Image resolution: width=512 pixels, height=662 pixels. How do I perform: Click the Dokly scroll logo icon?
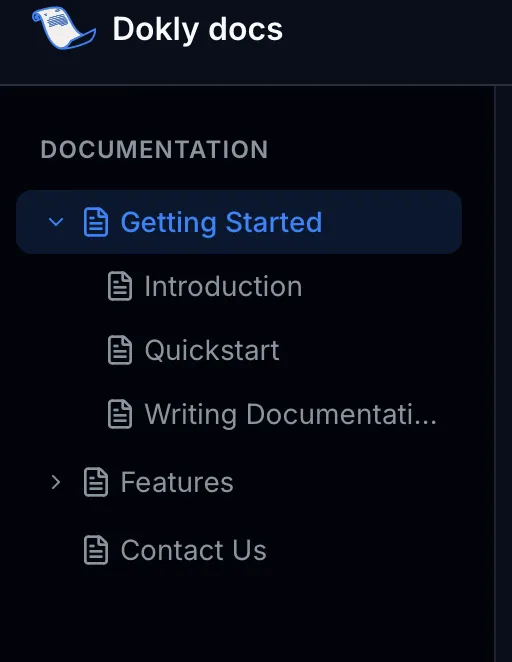tap(64, 28)
